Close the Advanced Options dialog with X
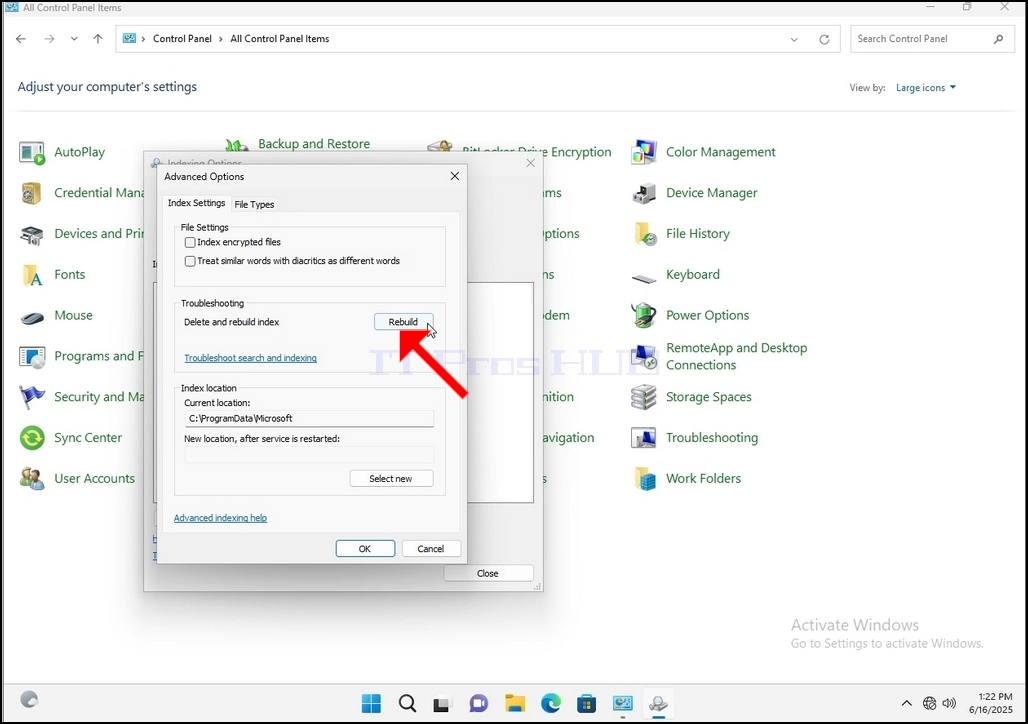Screen dimensions: 1028x724 (454, 176)
